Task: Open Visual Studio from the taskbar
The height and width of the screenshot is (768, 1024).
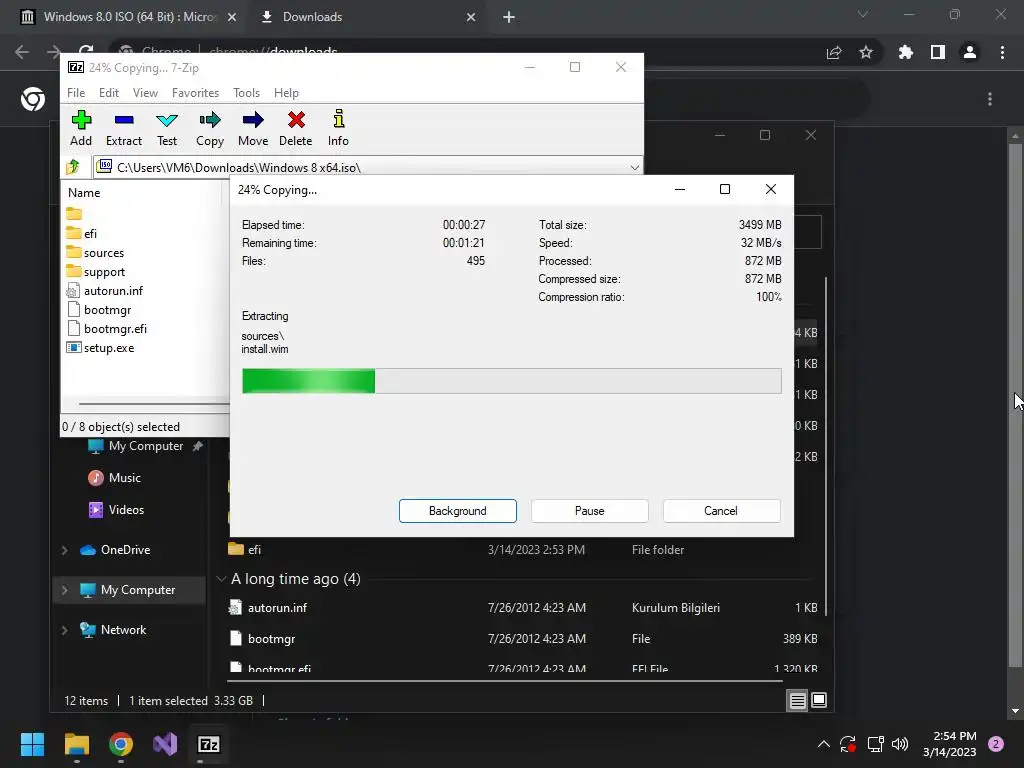Action: pos(165,744)
